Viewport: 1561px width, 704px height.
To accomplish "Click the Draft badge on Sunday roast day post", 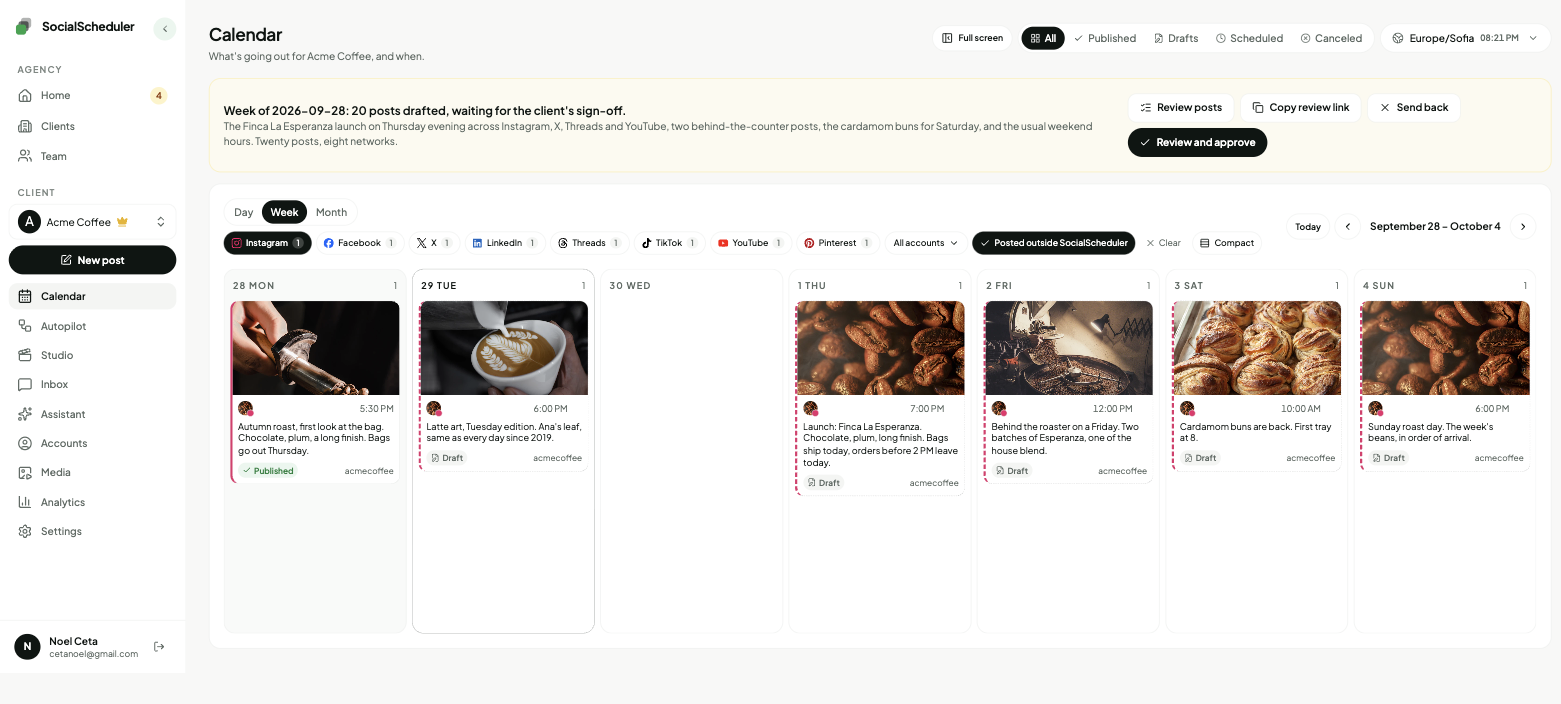I will pos(1388,458).
